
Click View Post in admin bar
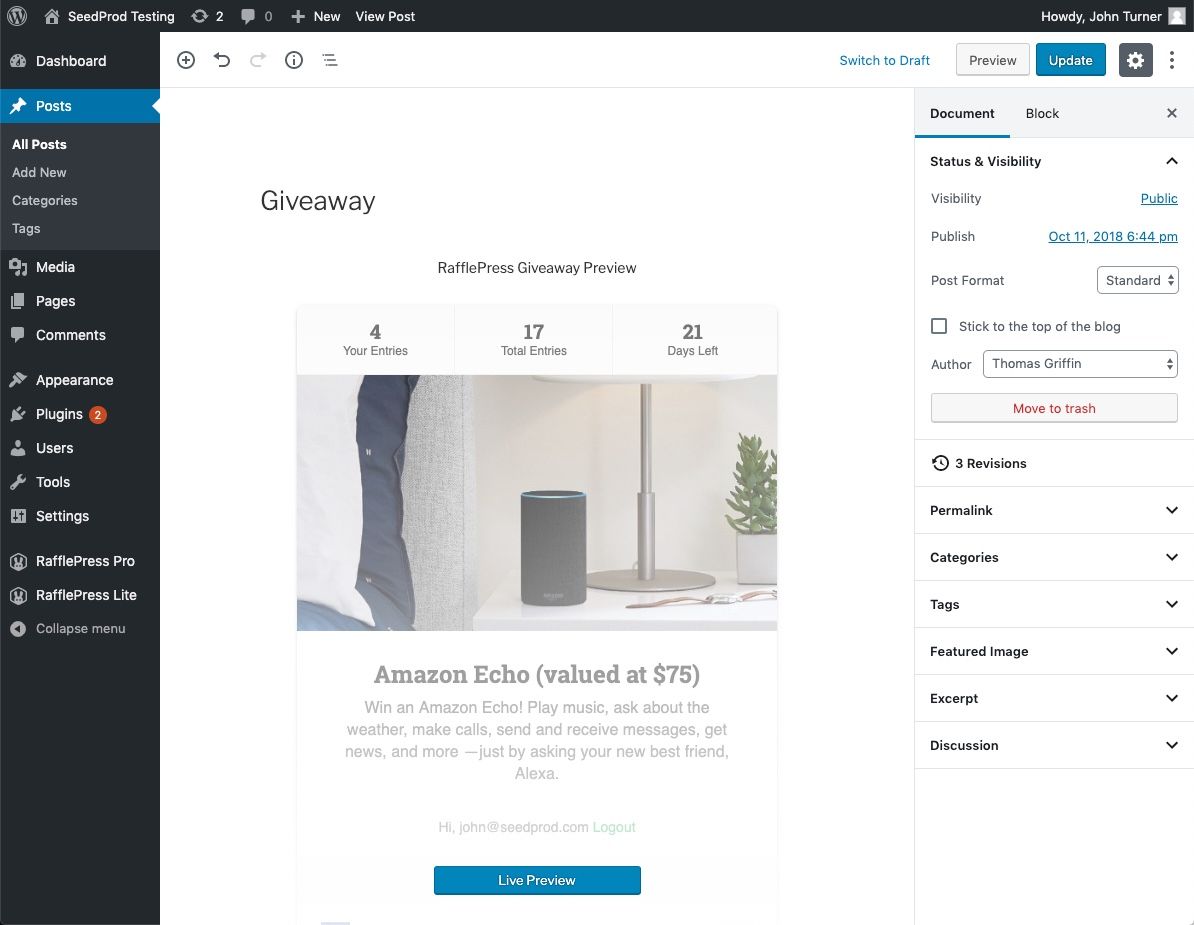385,16
